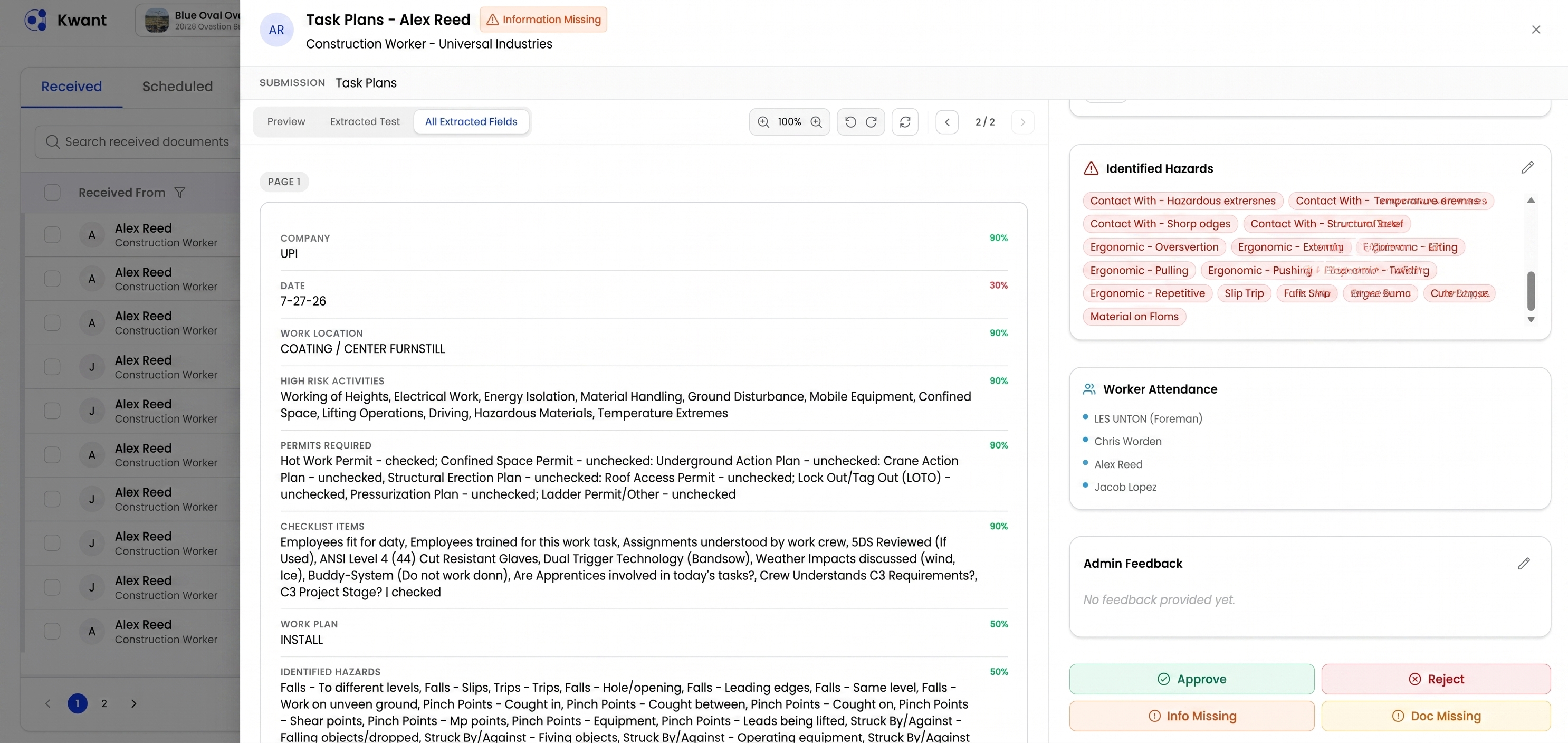Rotate the document counter-clockwise

pyautogui.click(x=850, y=122)
